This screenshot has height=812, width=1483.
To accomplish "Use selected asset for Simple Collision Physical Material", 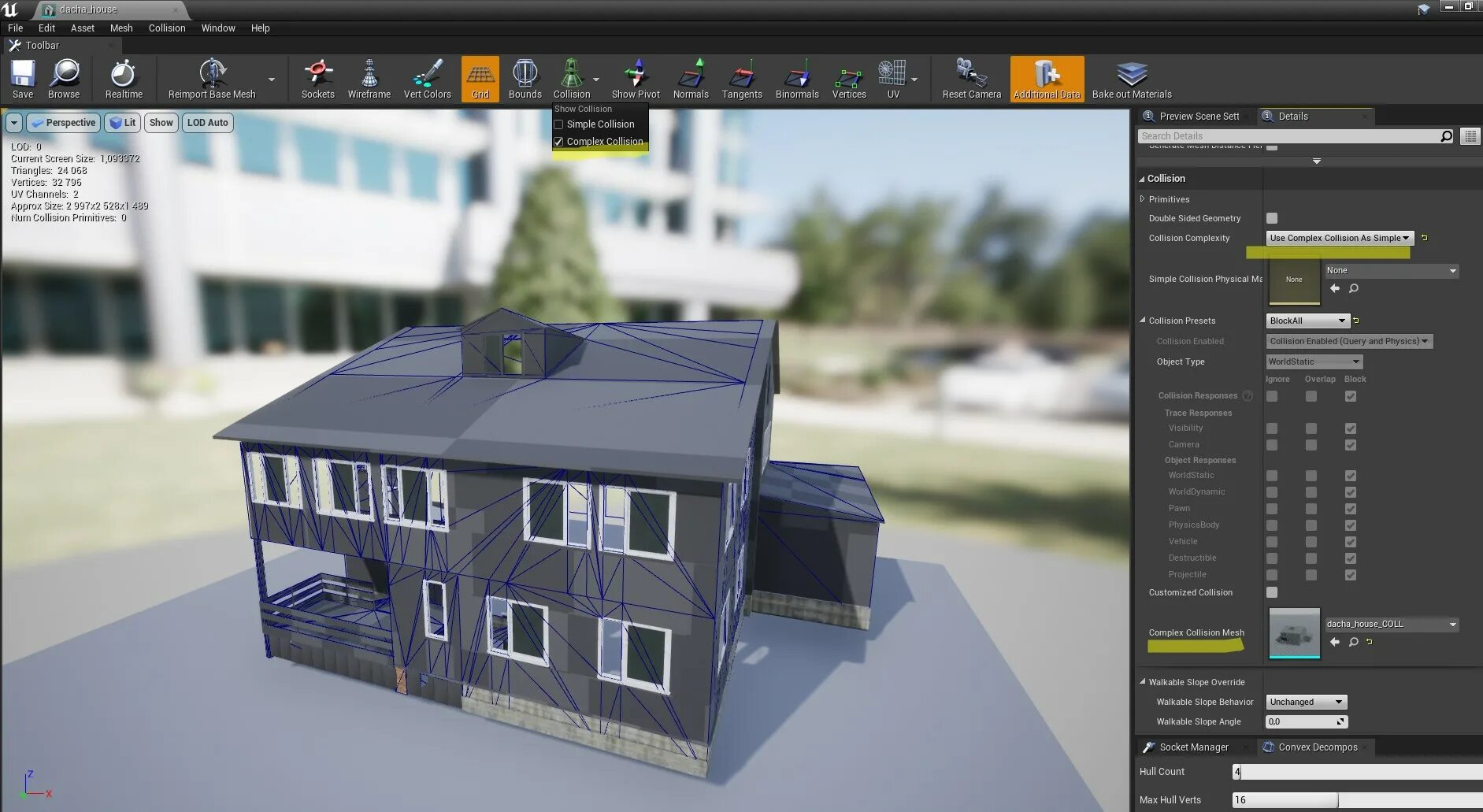I will (1335, 288).
